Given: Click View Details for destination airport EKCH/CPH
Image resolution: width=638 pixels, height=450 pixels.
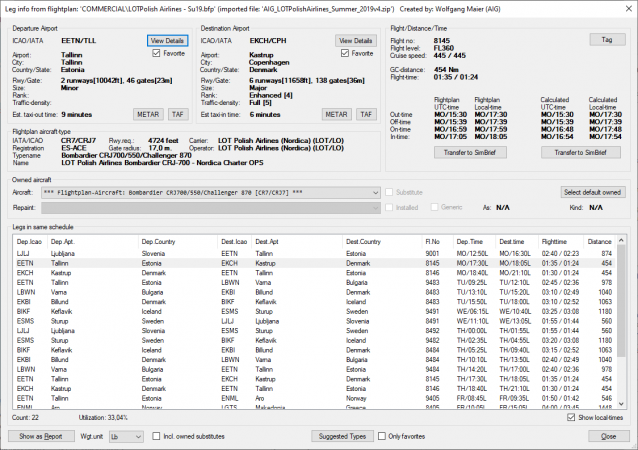Looking at the screenshot, I should pos(356,41).
